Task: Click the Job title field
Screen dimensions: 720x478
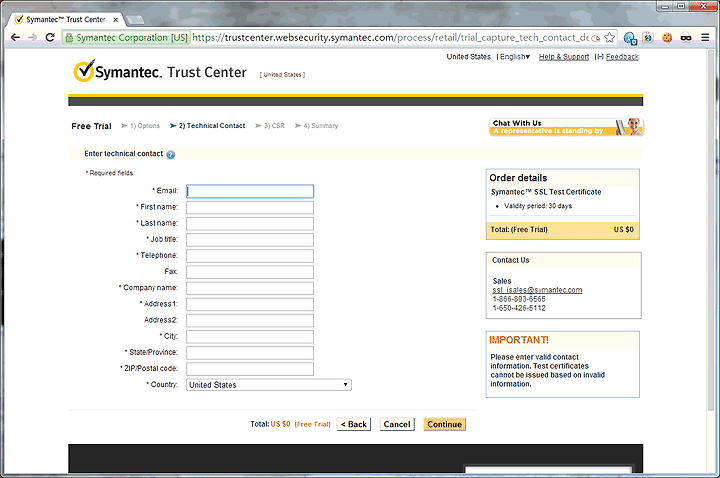Action: (x=250, y=240)
